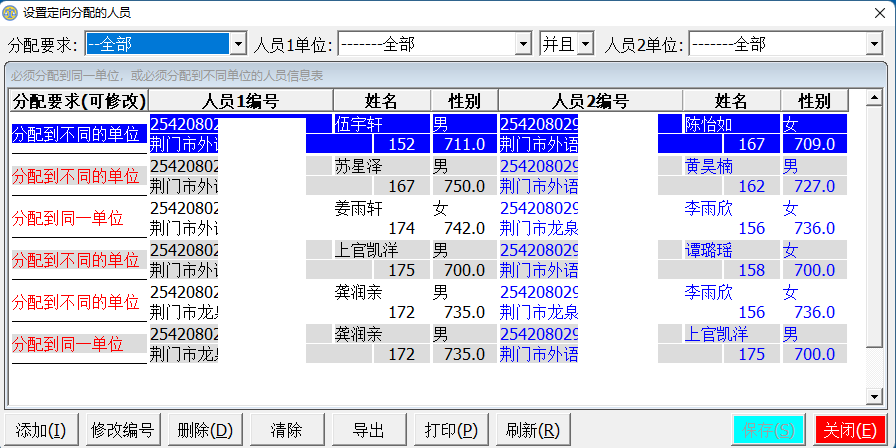Select the 分配要求(可修改) column header
Screen dimensions: 896x448
tap(79, 101)
